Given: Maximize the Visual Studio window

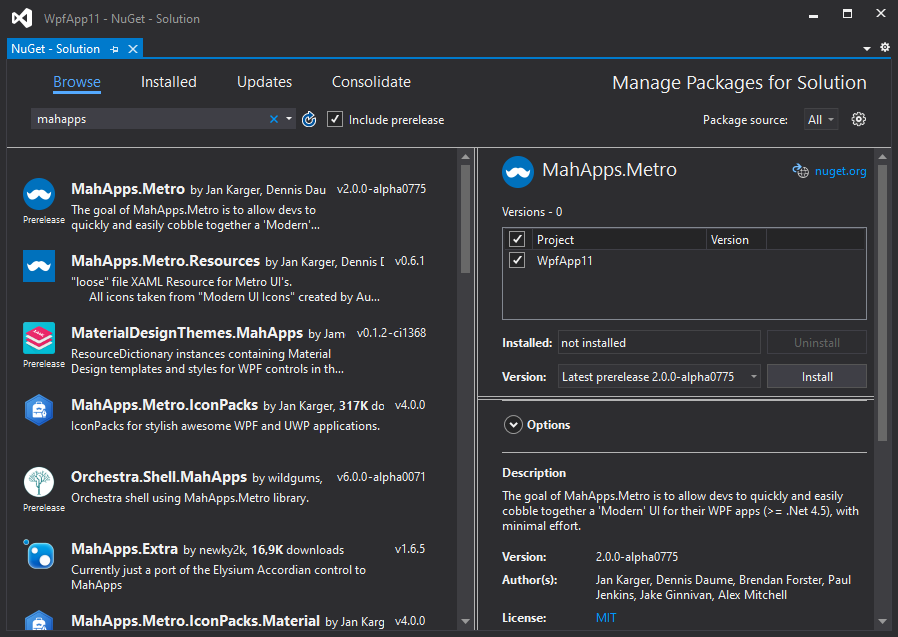Looking at the screenshot, I should (x=847, y=14).
